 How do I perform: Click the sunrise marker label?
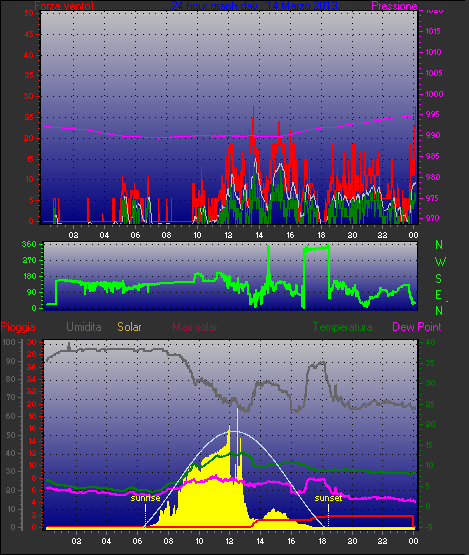145,498
